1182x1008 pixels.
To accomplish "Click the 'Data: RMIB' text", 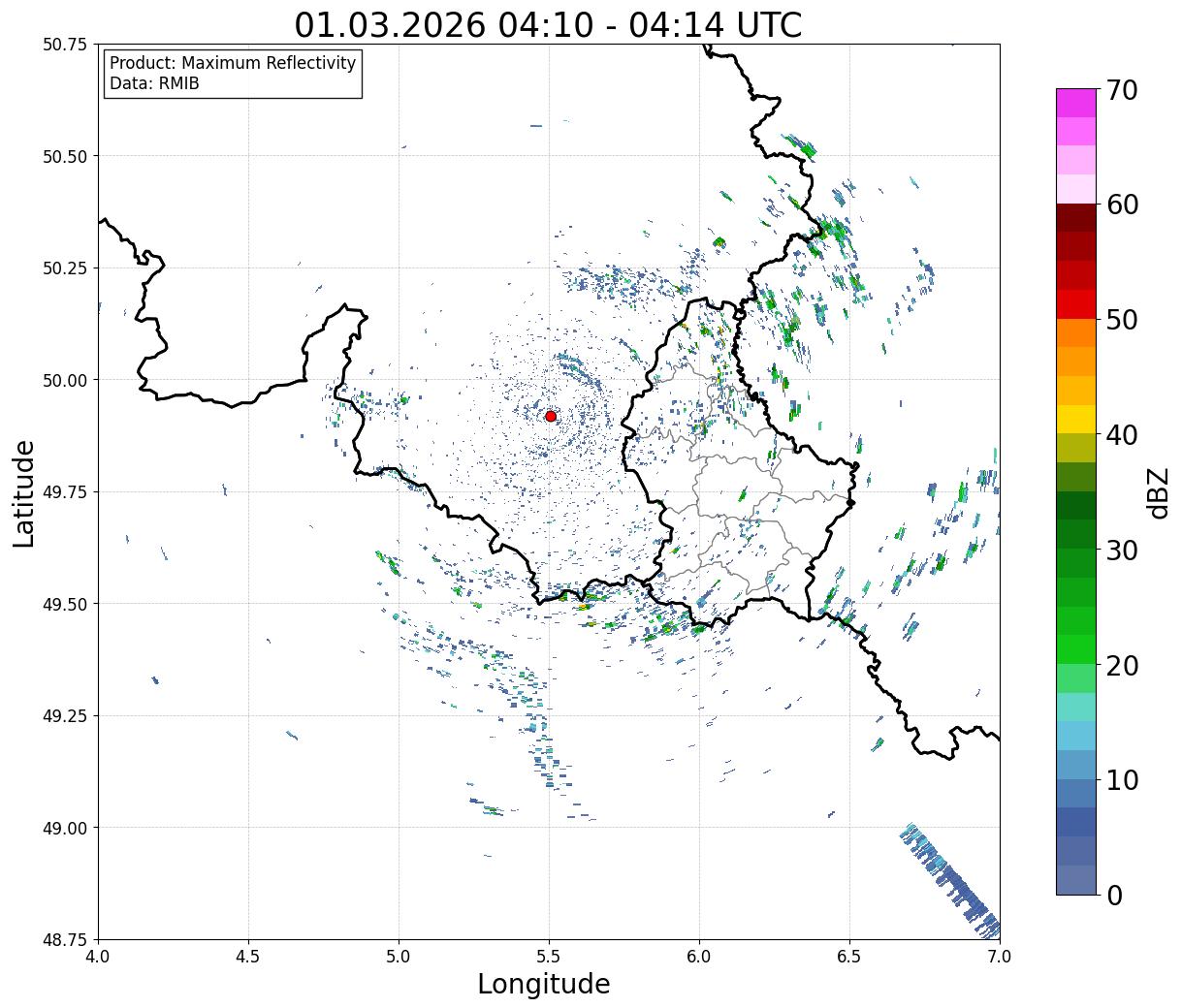I will coord(154,83).
